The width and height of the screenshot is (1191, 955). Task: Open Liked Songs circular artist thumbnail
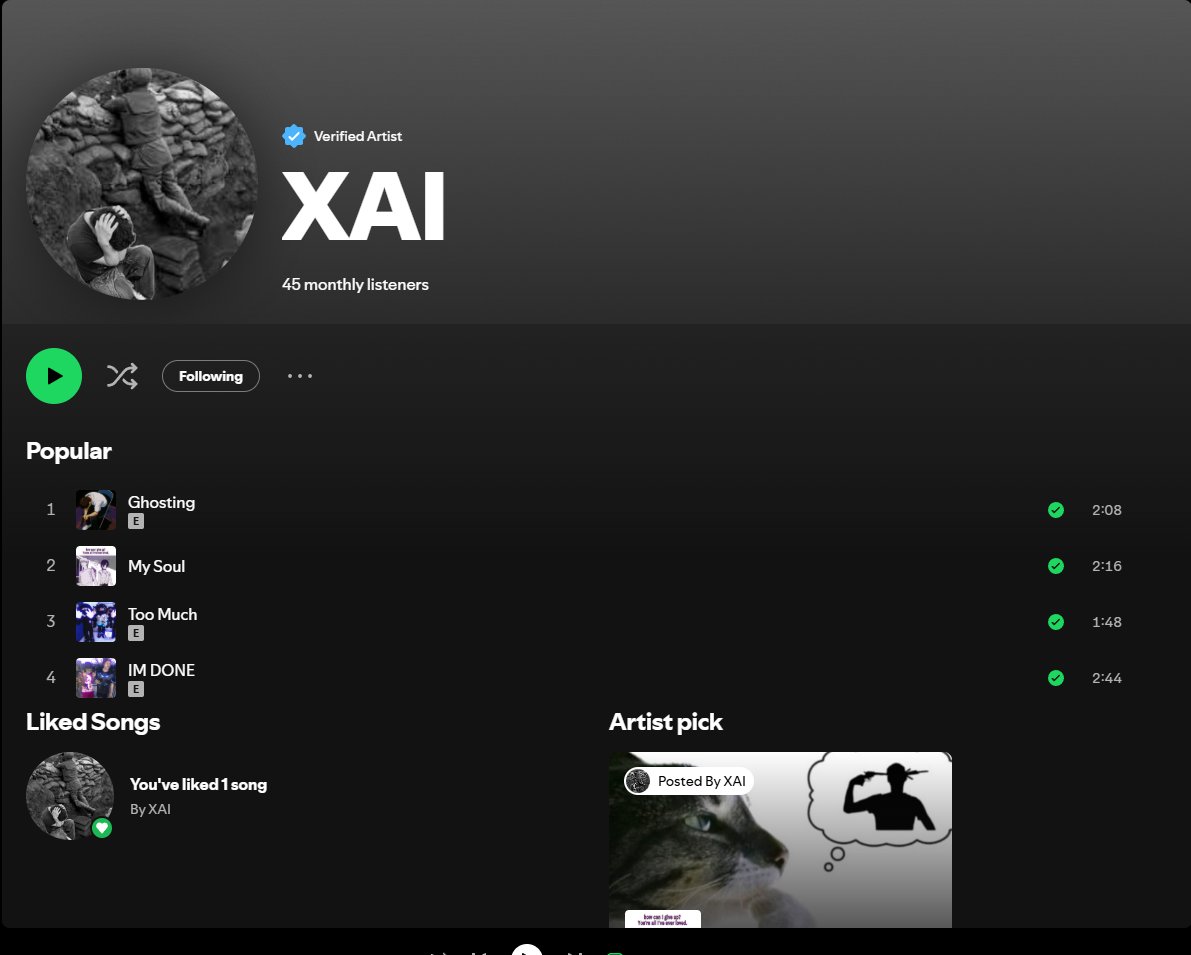click(70, 795)
